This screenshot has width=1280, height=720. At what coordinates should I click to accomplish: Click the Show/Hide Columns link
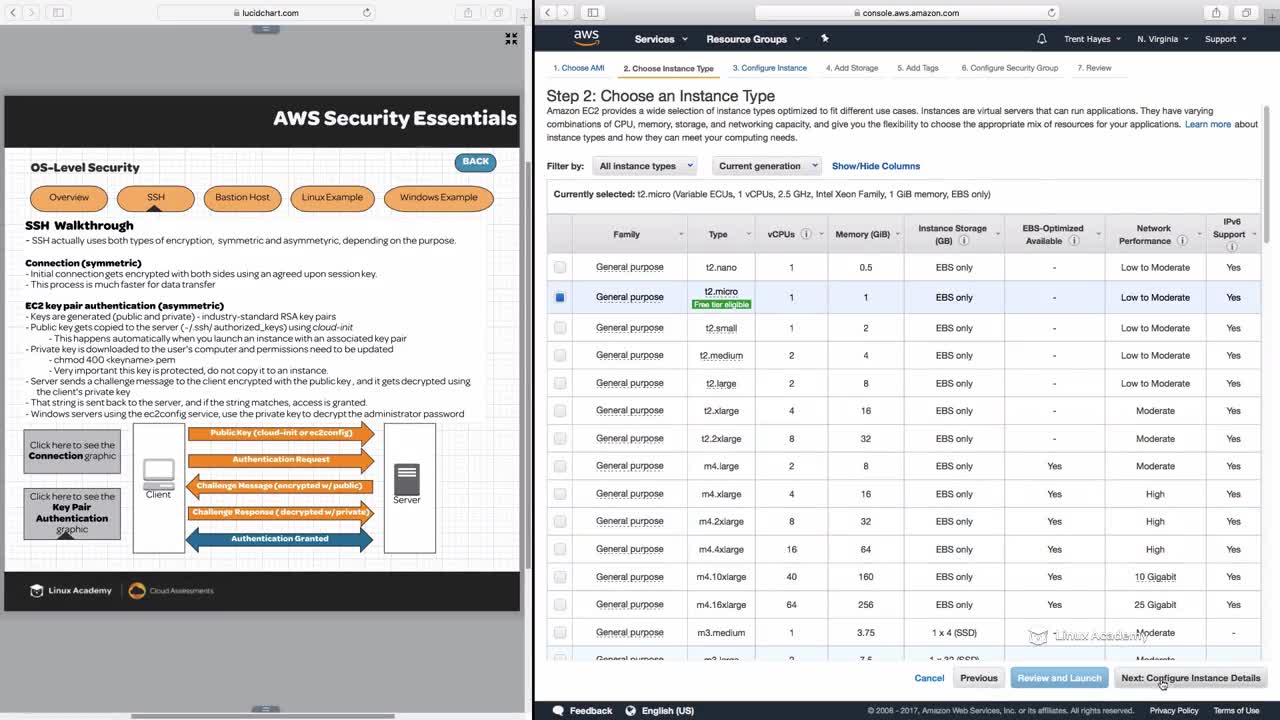click(x=876, y=166)
